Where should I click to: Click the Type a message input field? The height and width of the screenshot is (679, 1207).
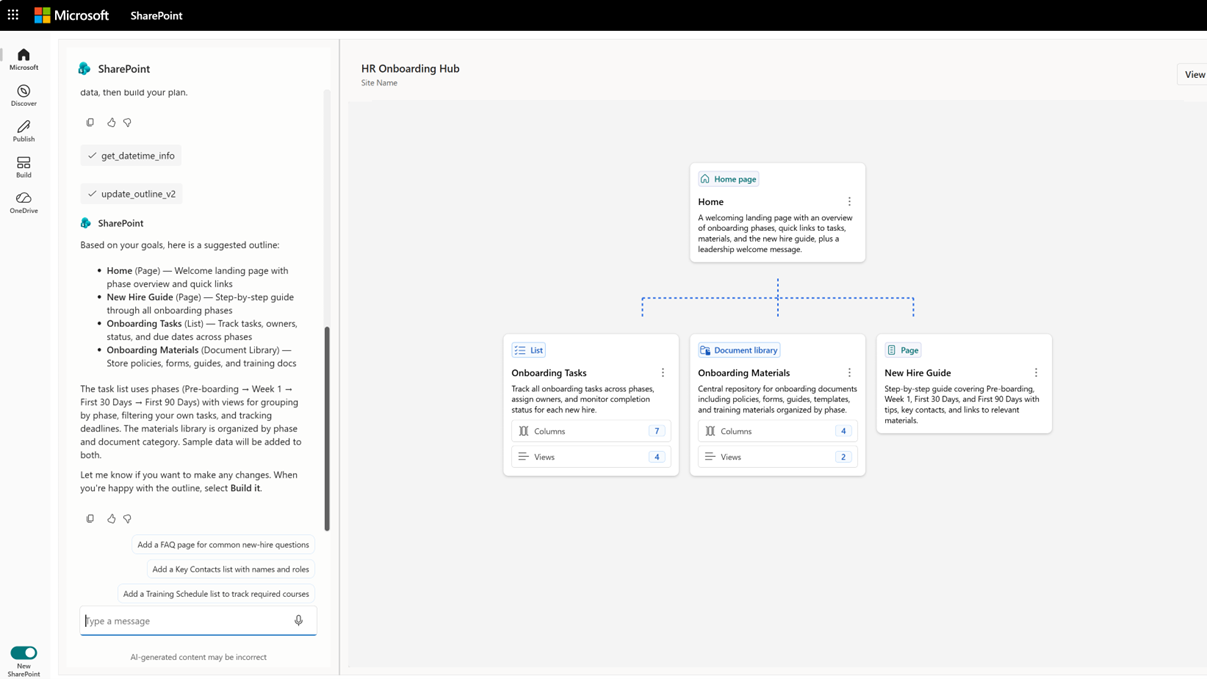tap(180, 620)
